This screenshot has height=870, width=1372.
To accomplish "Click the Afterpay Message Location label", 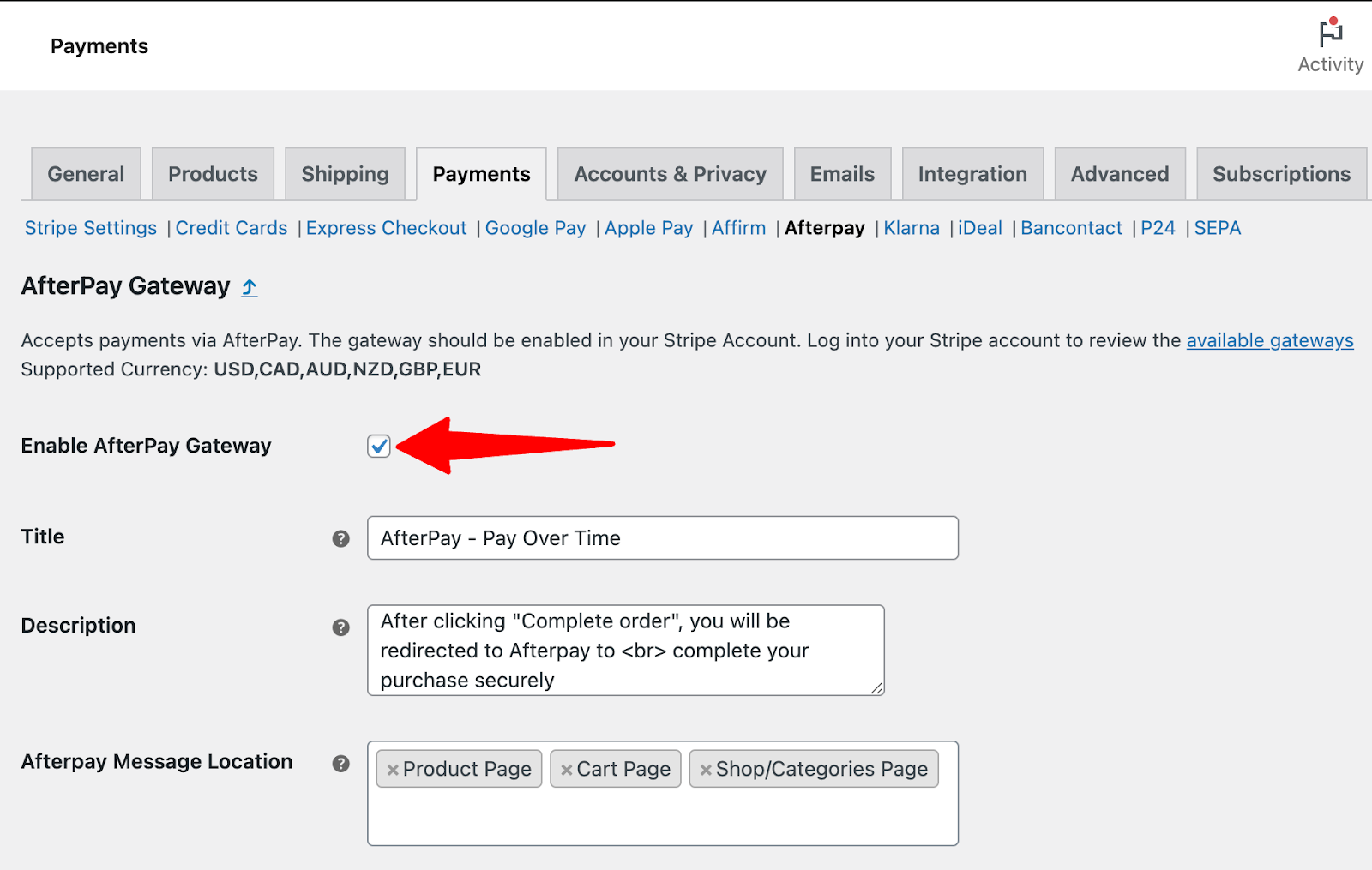I will click(x=157, y=762).
